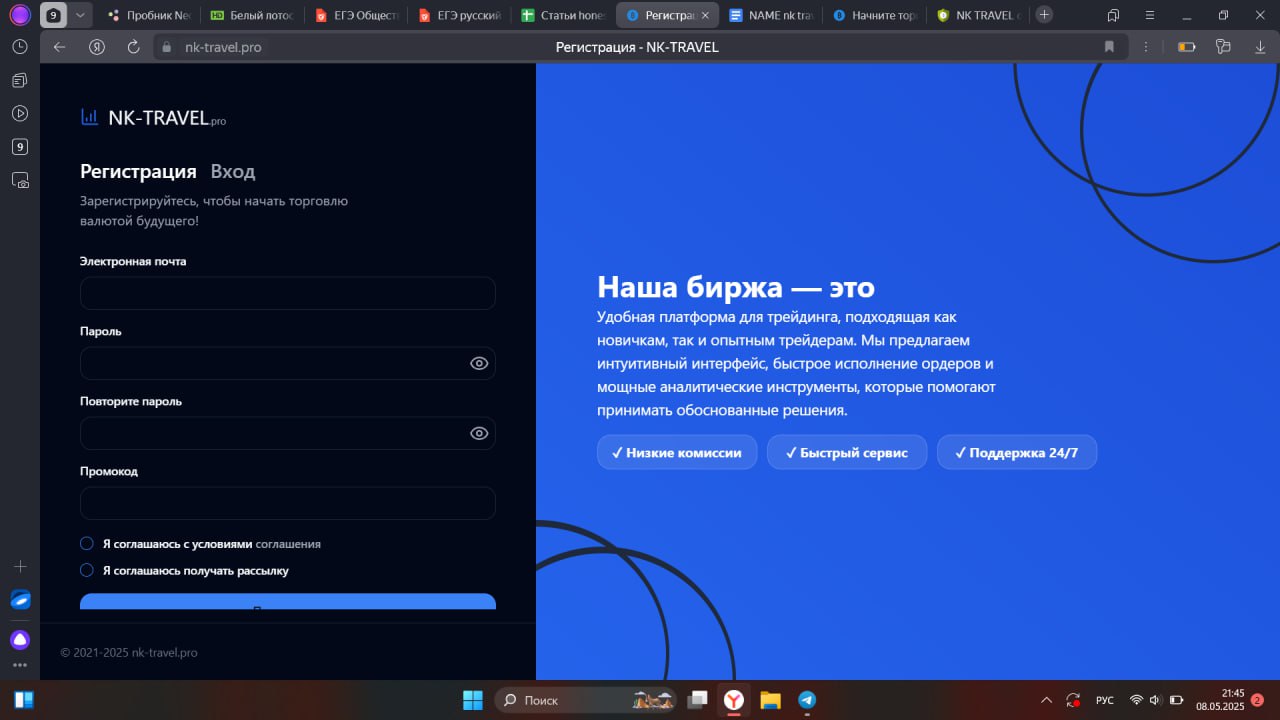This screenshot has width=1280, height=720.
Task: Click the site security lock icon
Action: tap(166, 47)
